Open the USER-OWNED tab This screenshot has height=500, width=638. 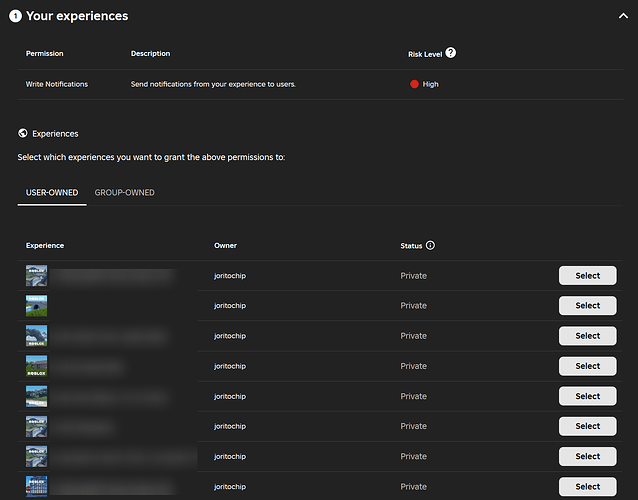pos(52,192)
